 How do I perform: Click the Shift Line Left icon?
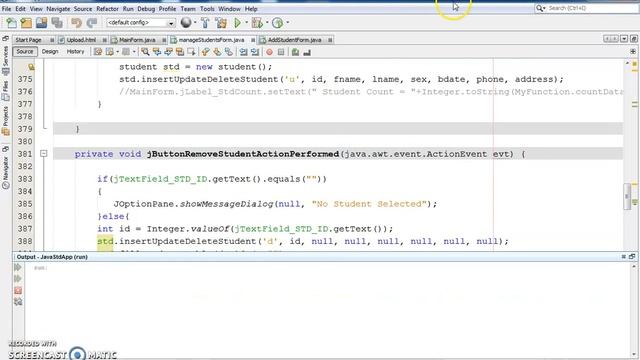pos(243,52)
